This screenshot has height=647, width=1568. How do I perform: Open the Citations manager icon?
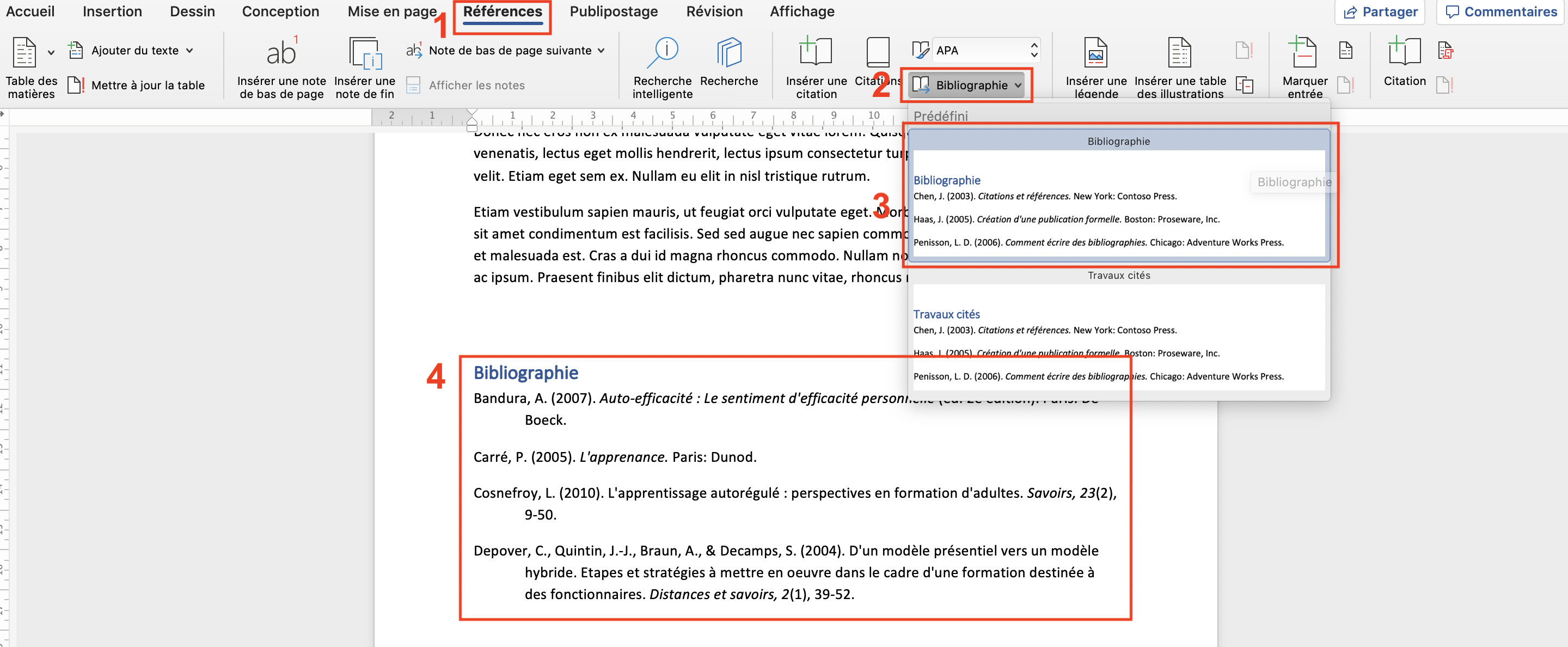(x=878, y=52)
